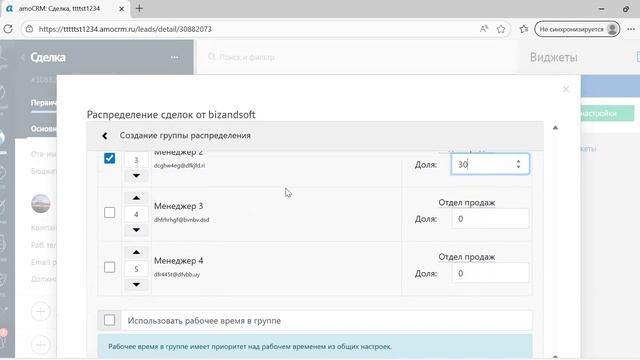
Task: Click Менеджер 3 name text
Action: pyautogui.click(x=178, y=206)
